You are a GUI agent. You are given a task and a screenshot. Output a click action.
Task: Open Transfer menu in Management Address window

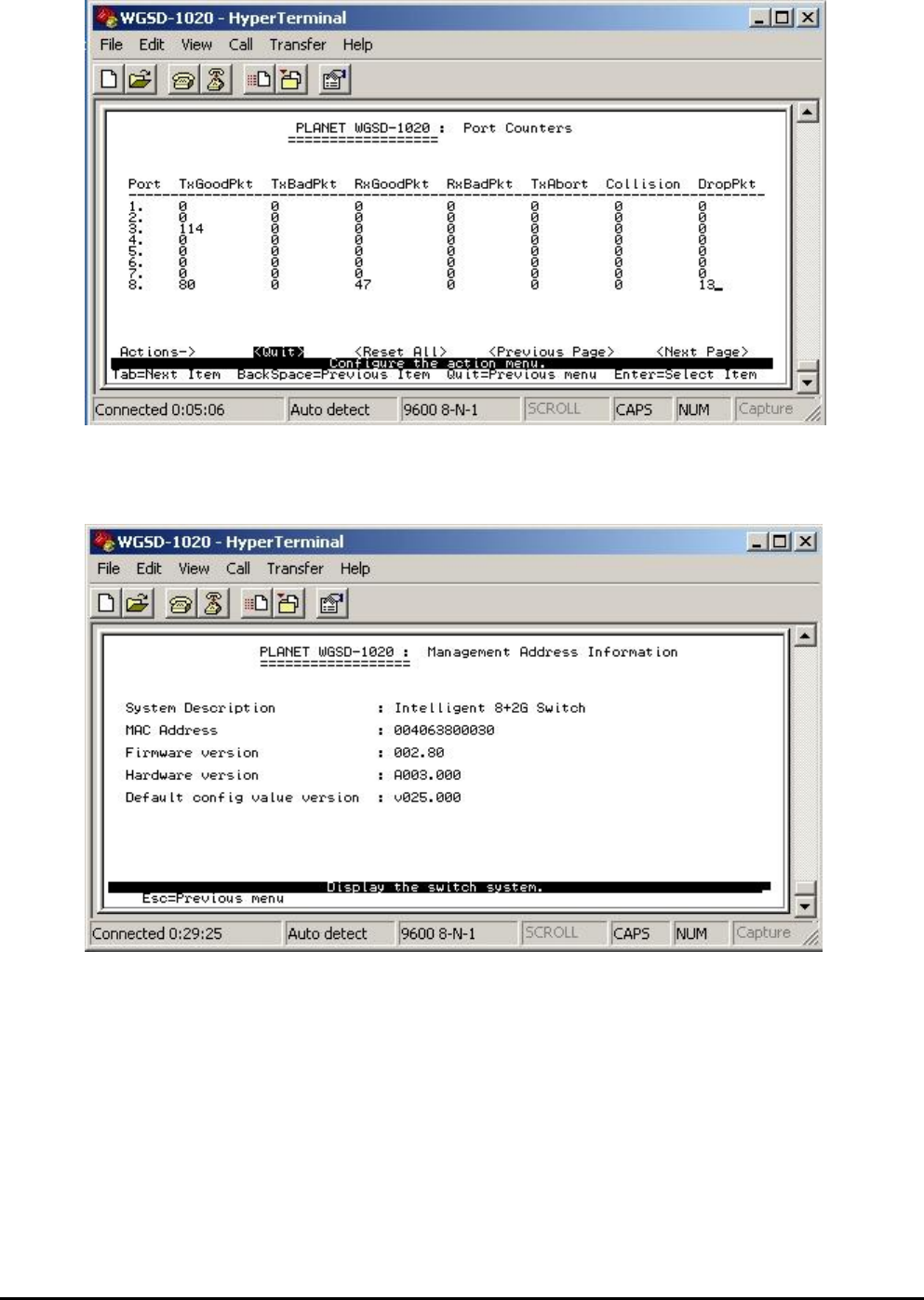(x=295, y=569)
